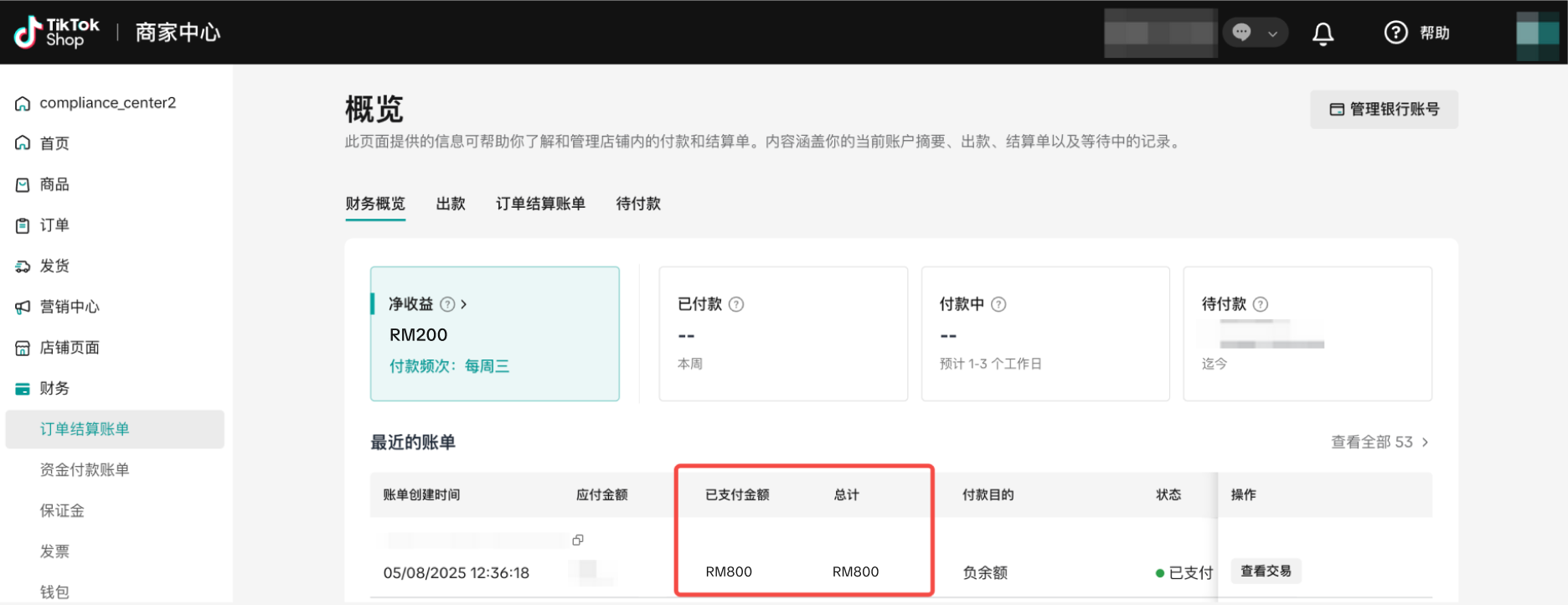The width and height of the screenshot is (1568, 605).
Task: Click the info icon beside 付款中
Action: click(998, 304)
